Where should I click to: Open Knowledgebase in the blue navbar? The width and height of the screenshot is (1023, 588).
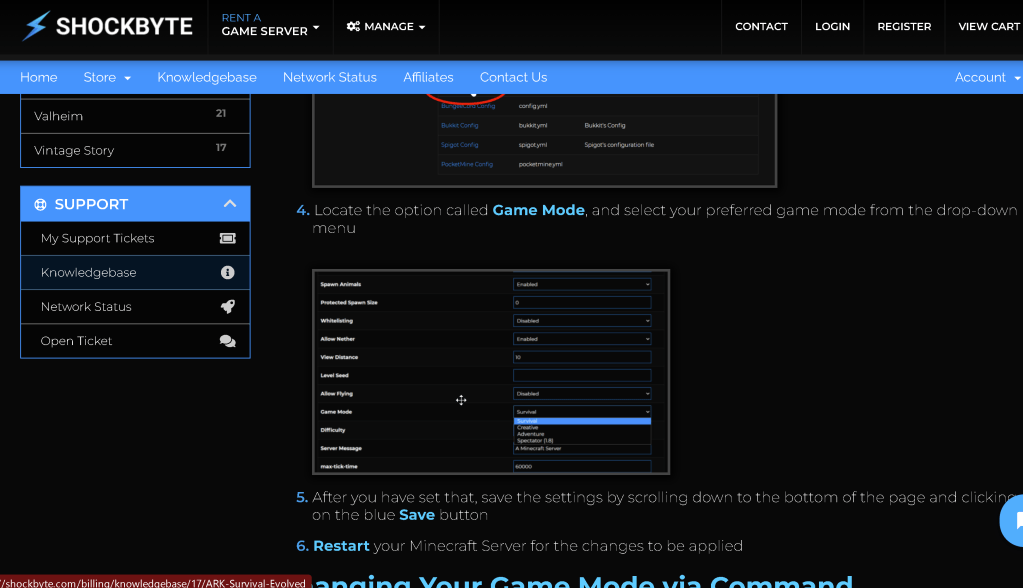(x=207, y=77)
